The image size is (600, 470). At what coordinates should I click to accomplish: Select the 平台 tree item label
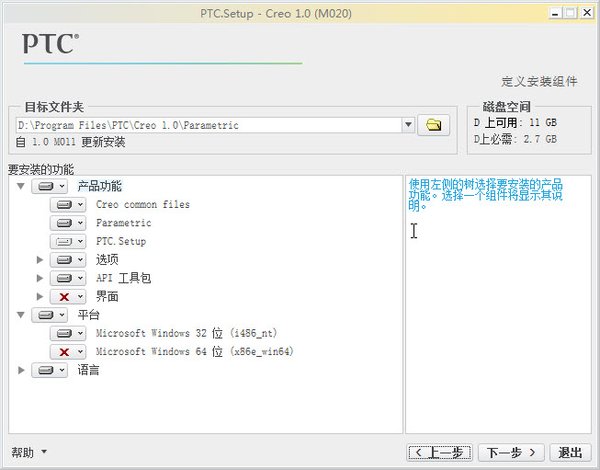88,315
